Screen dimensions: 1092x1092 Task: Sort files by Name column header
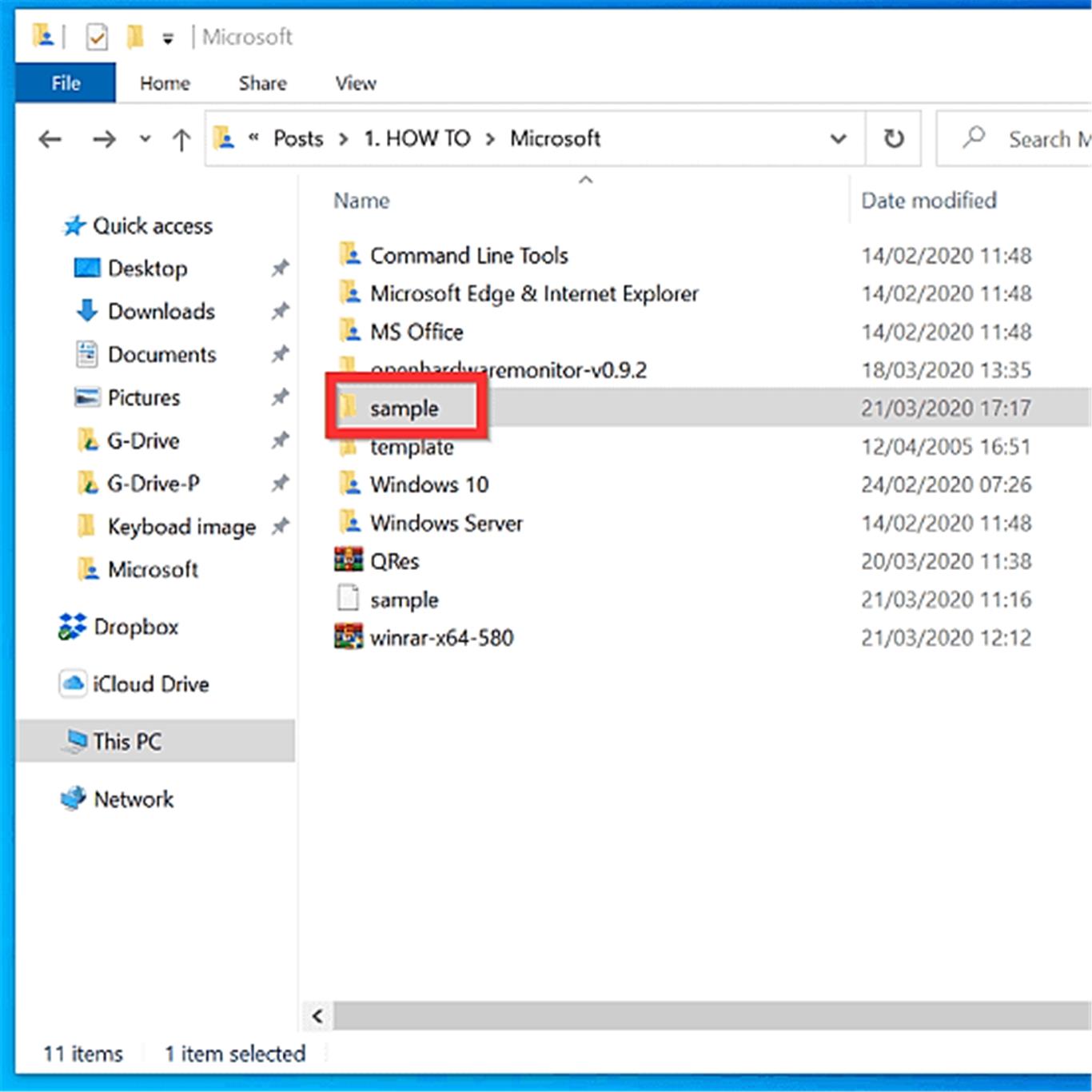point(361,201)
